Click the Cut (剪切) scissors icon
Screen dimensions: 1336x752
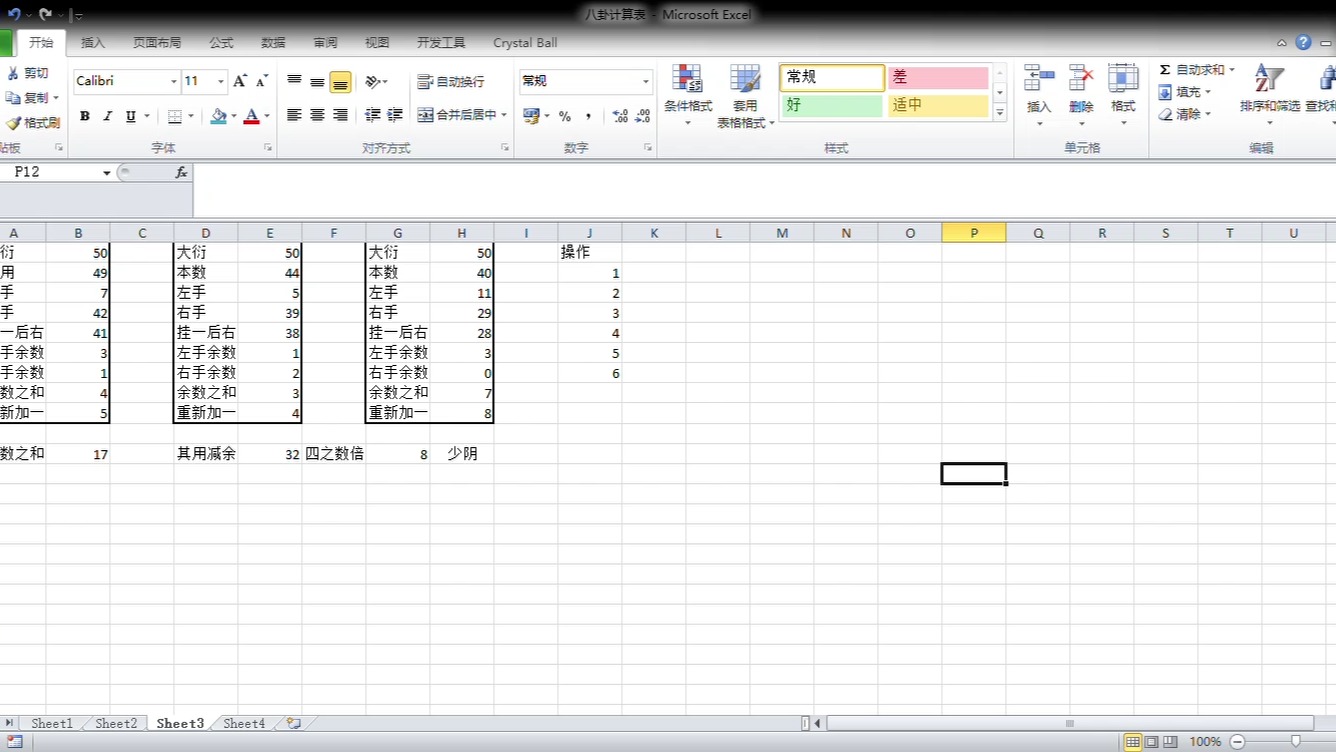[x=13, y=73]
